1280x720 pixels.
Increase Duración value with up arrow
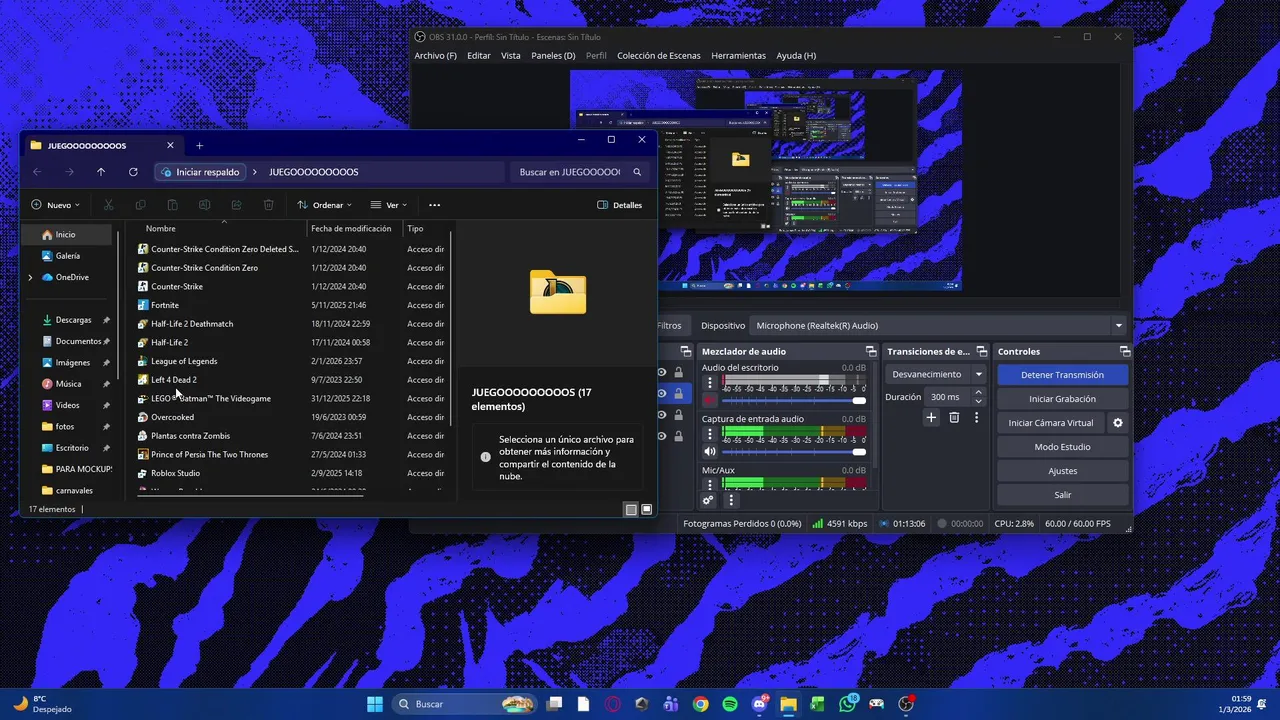click(978, 392)
